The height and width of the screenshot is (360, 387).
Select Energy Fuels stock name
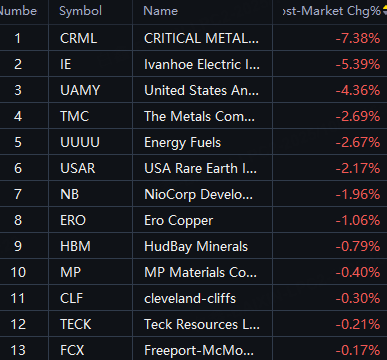182,142
